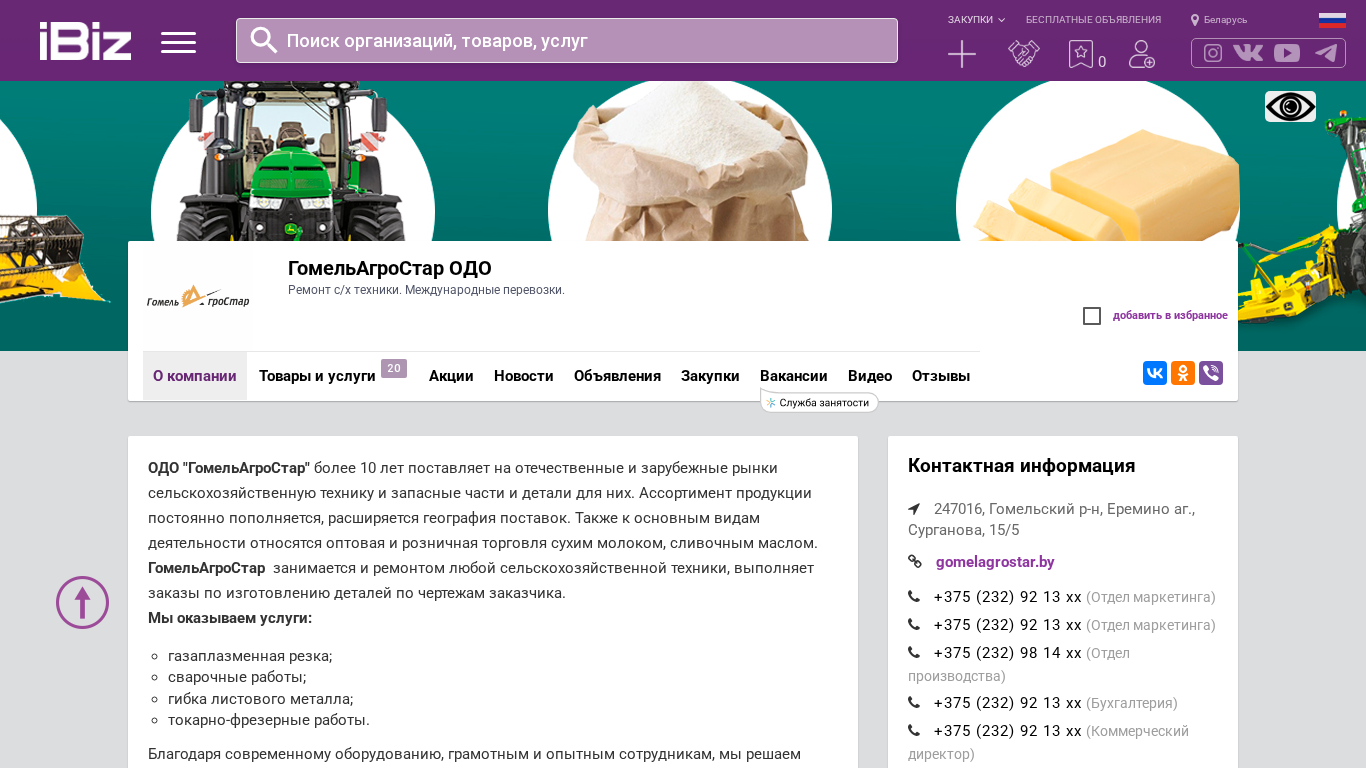
Task: Click the iBiz logo
Action: (x=85, y=41)
